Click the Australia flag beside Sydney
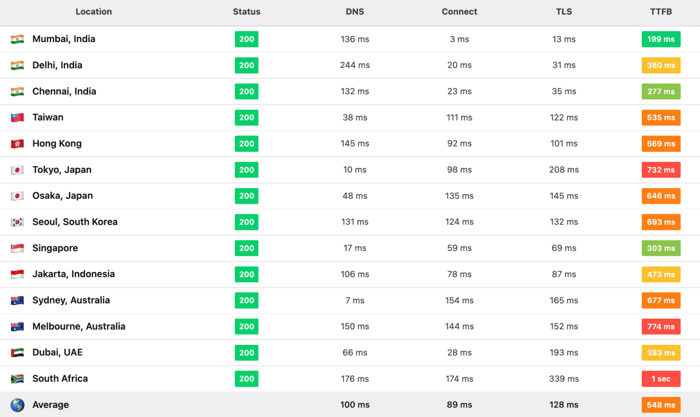700x417 pixels. click(x=17, y=300)
